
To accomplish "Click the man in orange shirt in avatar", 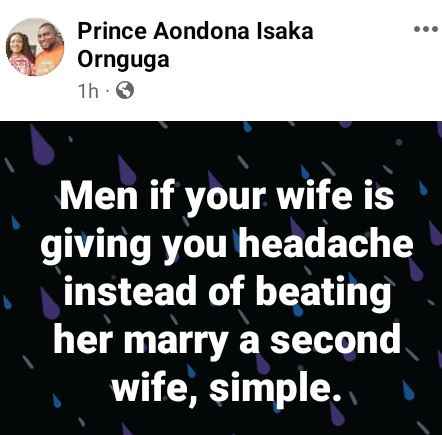I will (x=48, y=48).
